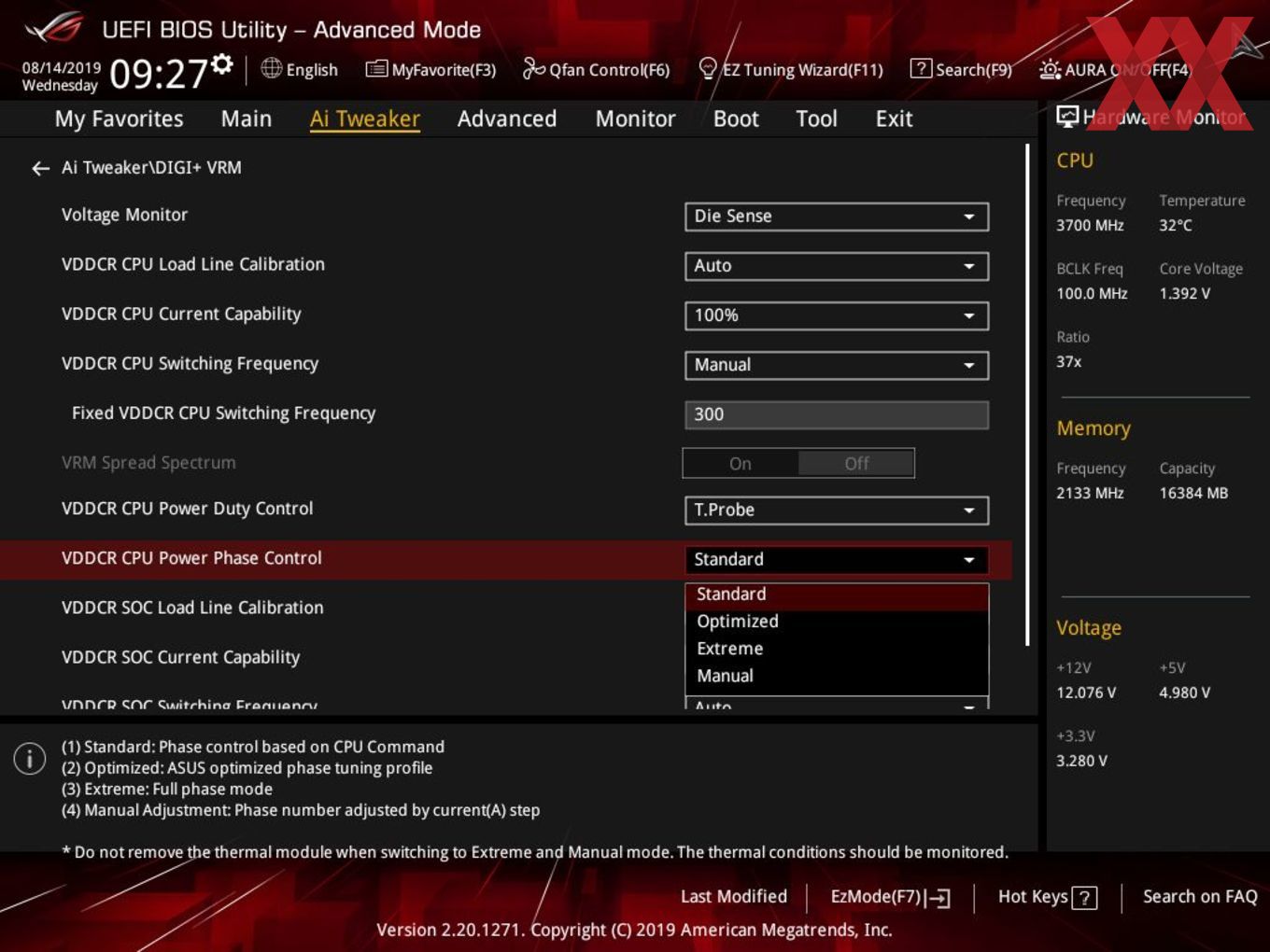Image resolution: width=1270 pixels, height=952 pixels.
Task: Click Last Modified button
Action: tap(734, 896)
